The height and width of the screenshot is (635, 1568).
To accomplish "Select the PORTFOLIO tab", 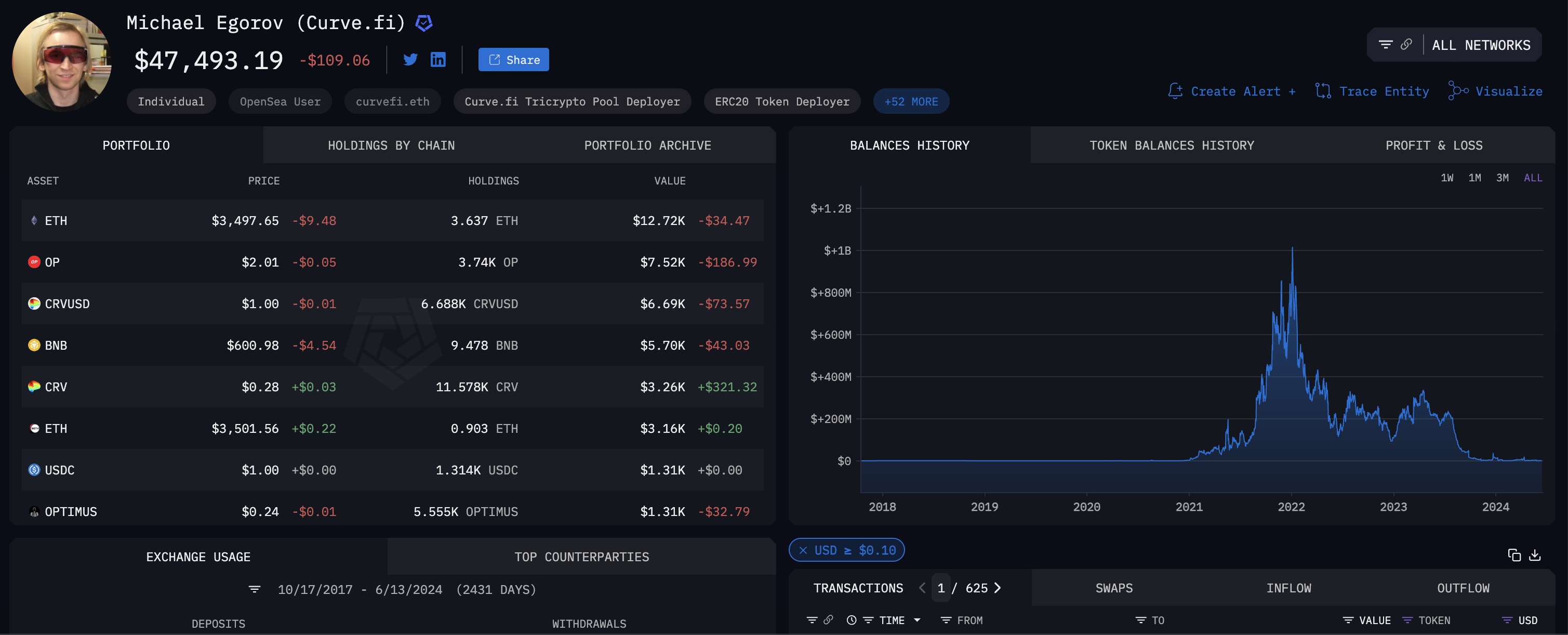I will point(136,145).
